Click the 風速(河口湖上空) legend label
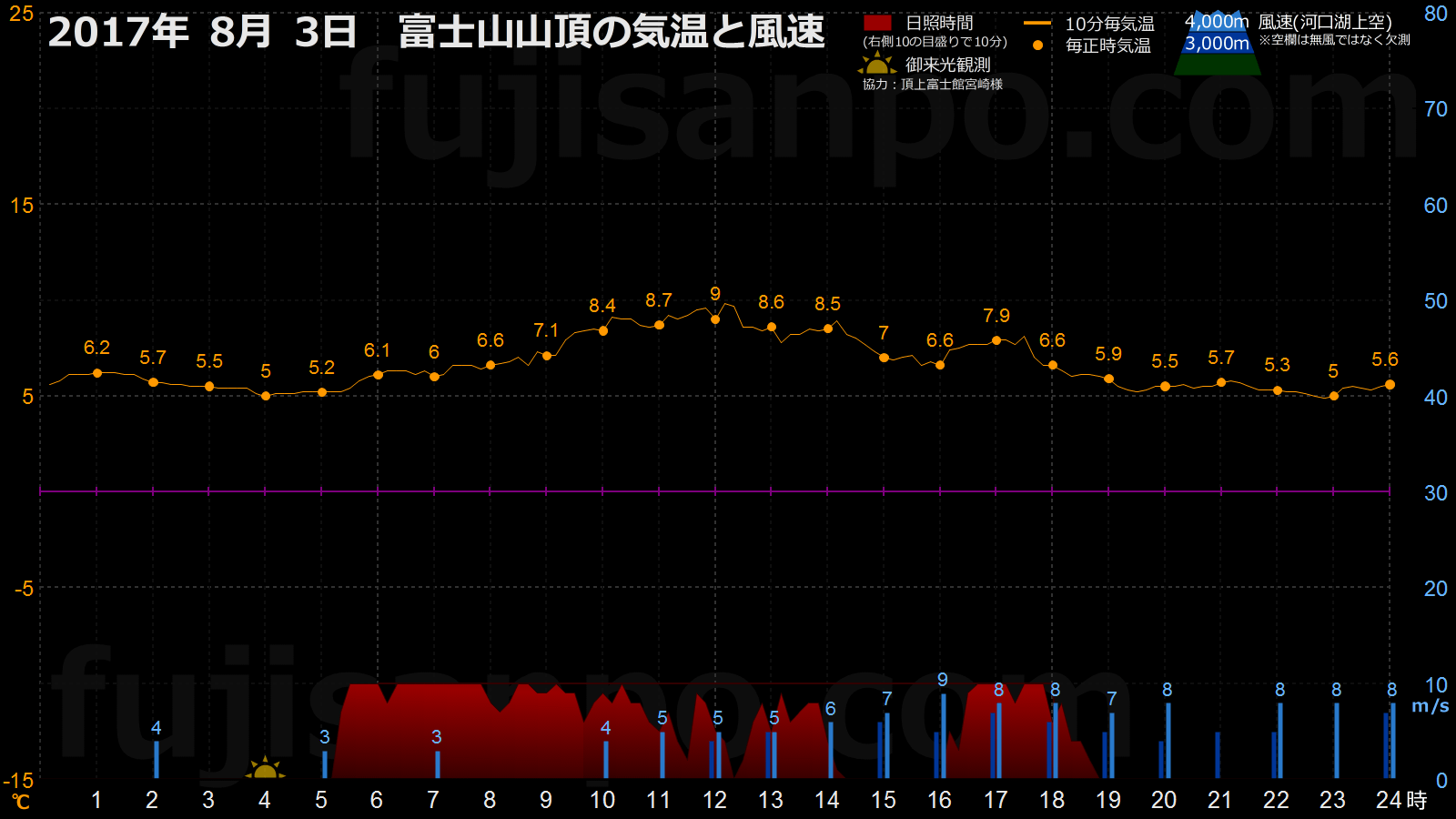 tap(1324, 22)
